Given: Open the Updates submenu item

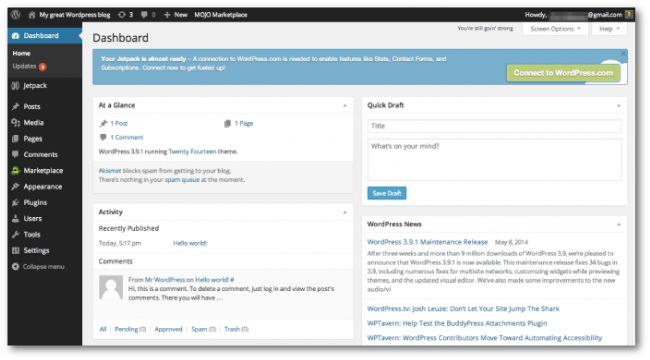Looking at the screenshot, I should [29, 66].
